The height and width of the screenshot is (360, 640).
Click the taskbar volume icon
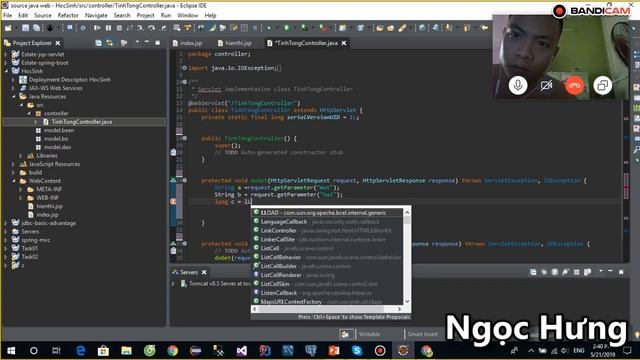click(x=564, y=351)
